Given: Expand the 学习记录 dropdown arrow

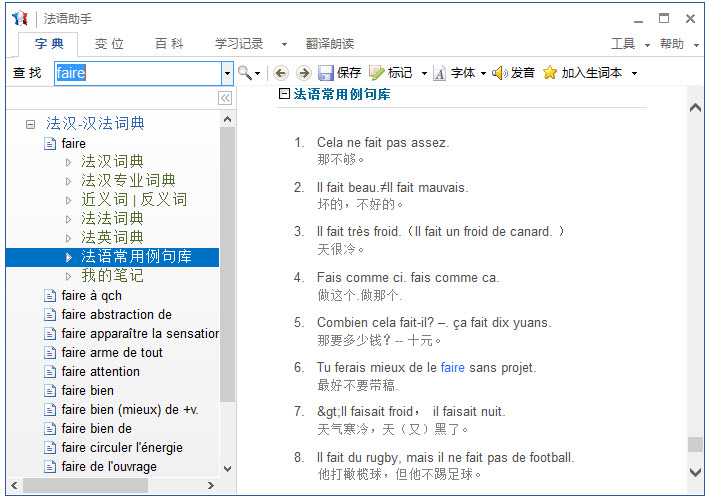Looking at the screenshot, I should [283, 44].
